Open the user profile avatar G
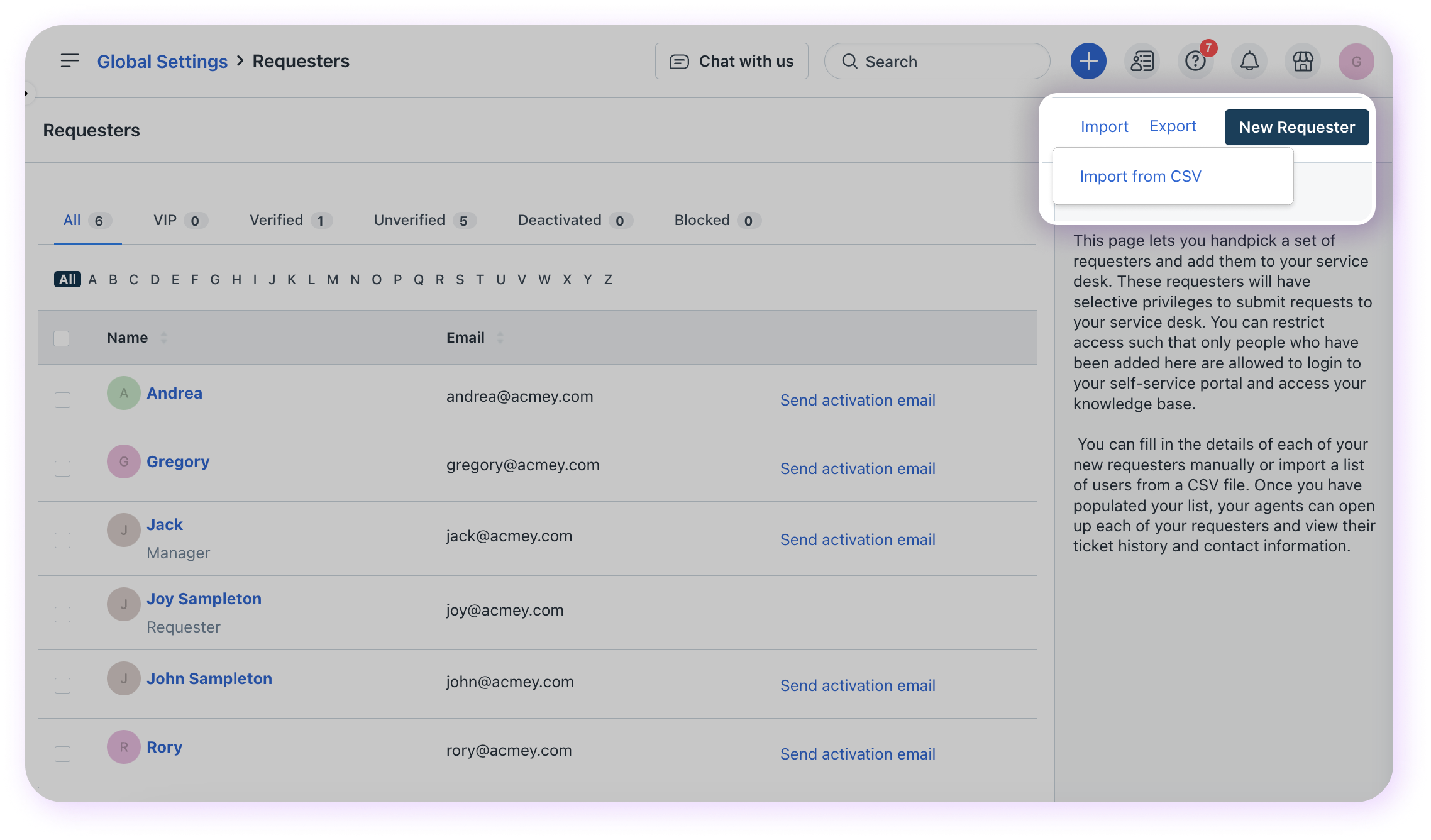The image size is (1431, 840). [x=1356, y=61]
